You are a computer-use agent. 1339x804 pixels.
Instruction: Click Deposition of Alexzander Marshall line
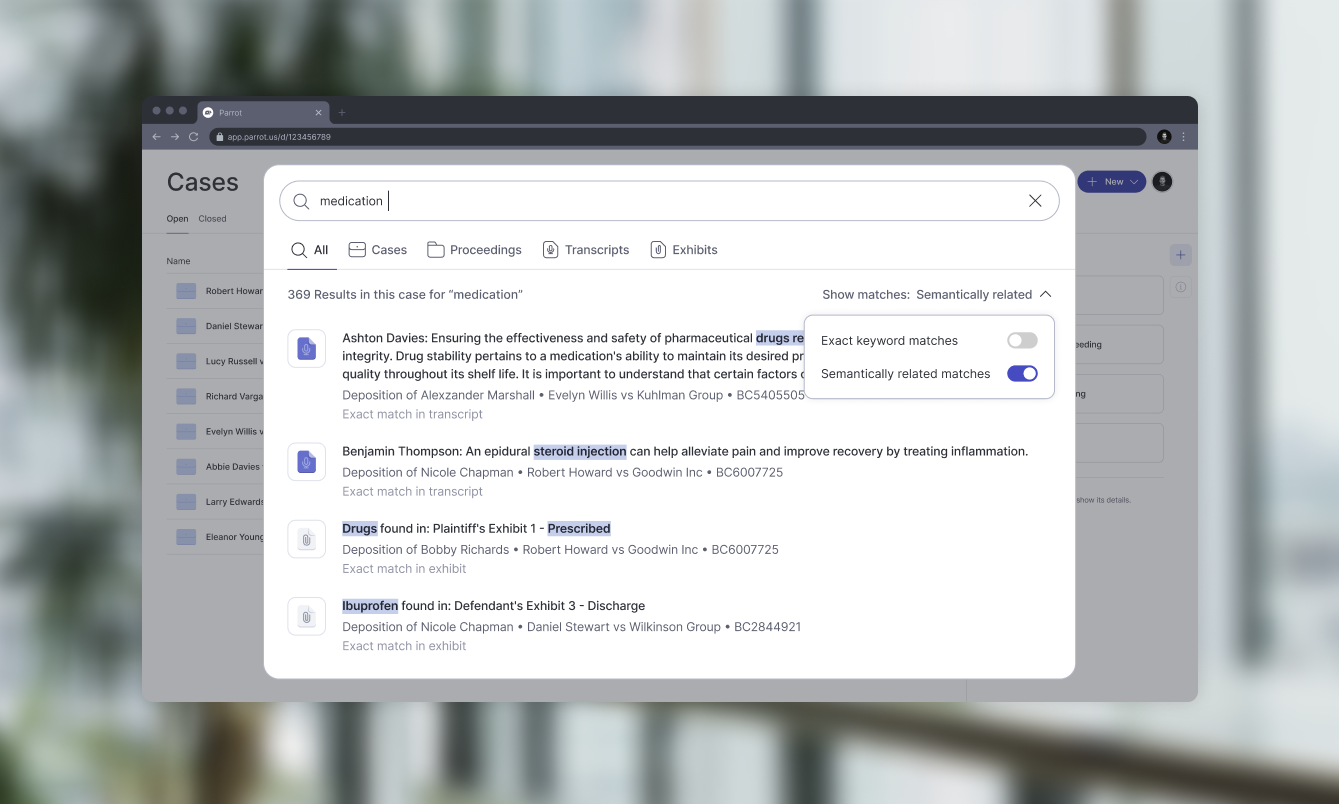[x=573, y=395]
